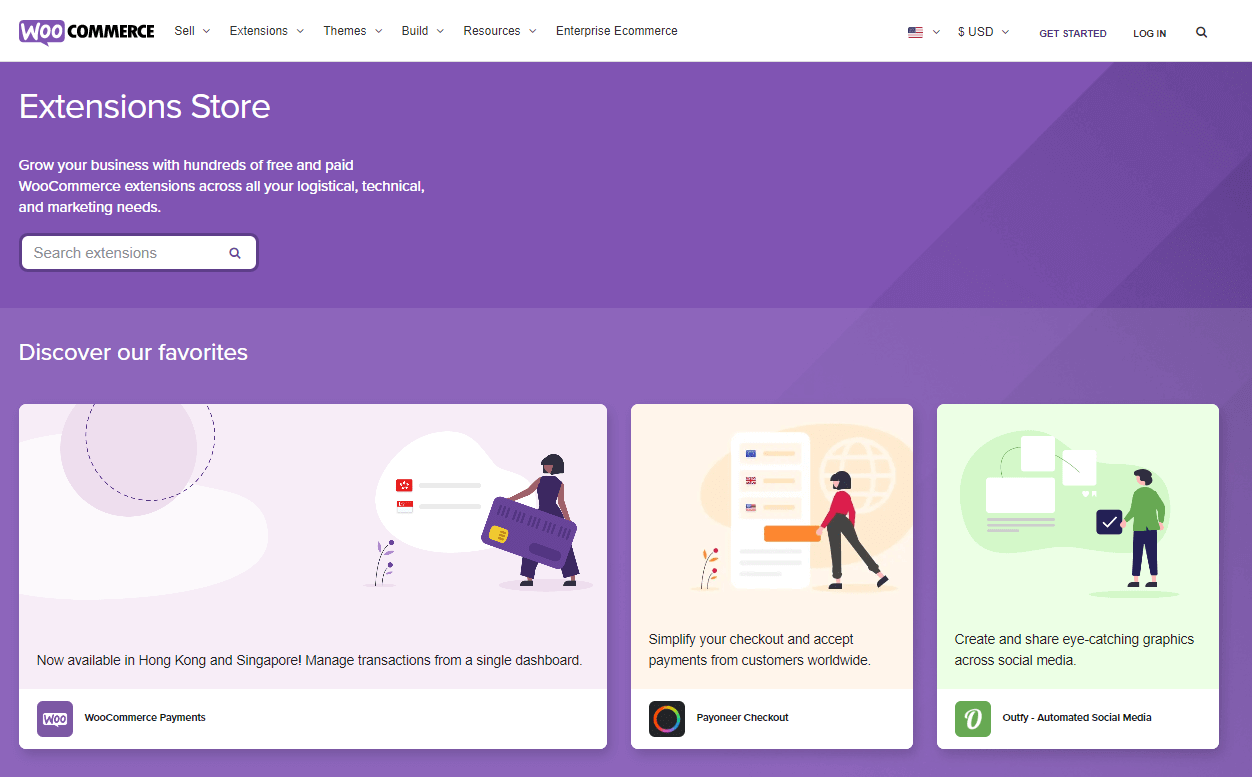Expand the Build menu
Viewport: 1252px width, 777px height.
tap(423, 31)
